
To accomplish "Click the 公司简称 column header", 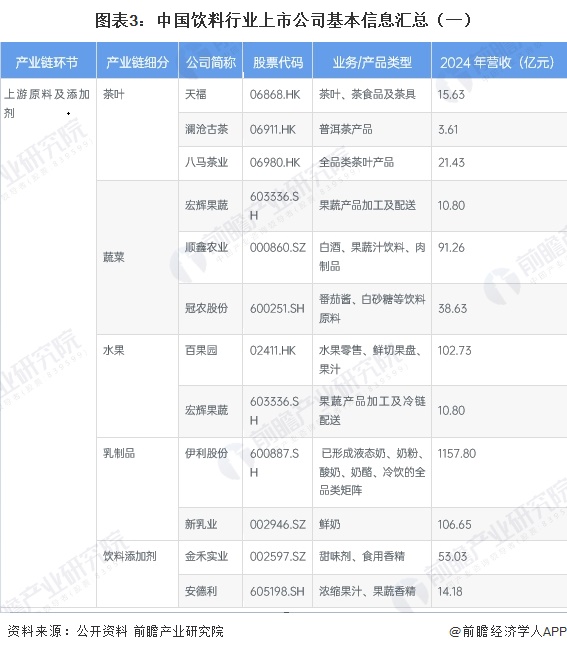I will [210, 61].
